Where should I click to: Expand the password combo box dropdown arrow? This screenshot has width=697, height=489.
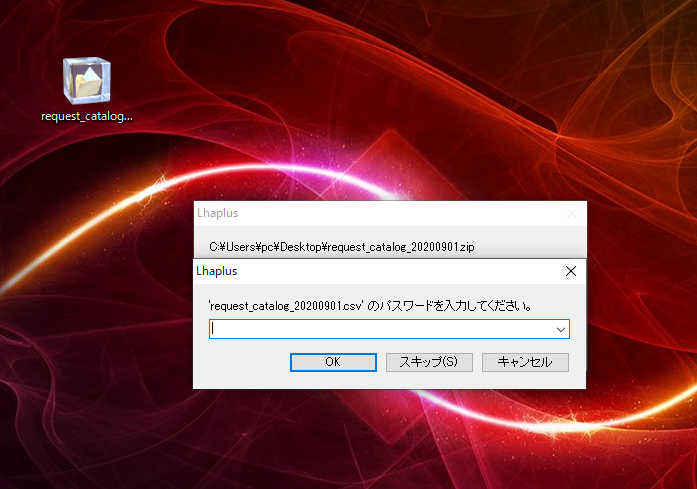[x=561, y=329]
